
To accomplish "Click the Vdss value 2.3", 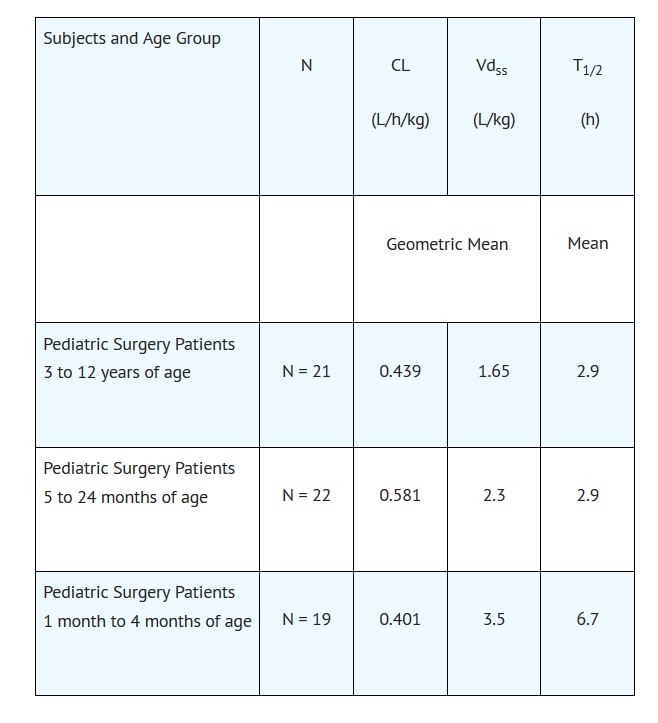I will [494, 495].
